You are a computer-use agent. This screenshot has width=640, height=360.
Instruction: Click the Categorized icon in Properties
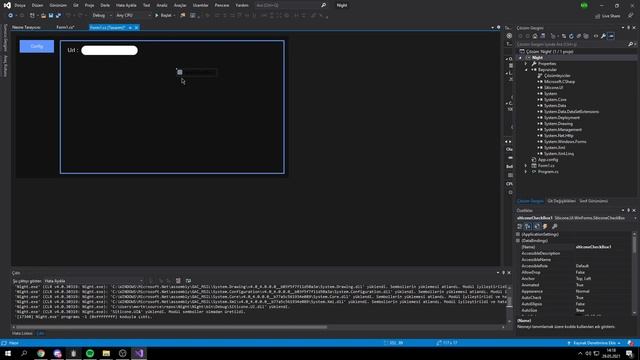pos(520,227)
